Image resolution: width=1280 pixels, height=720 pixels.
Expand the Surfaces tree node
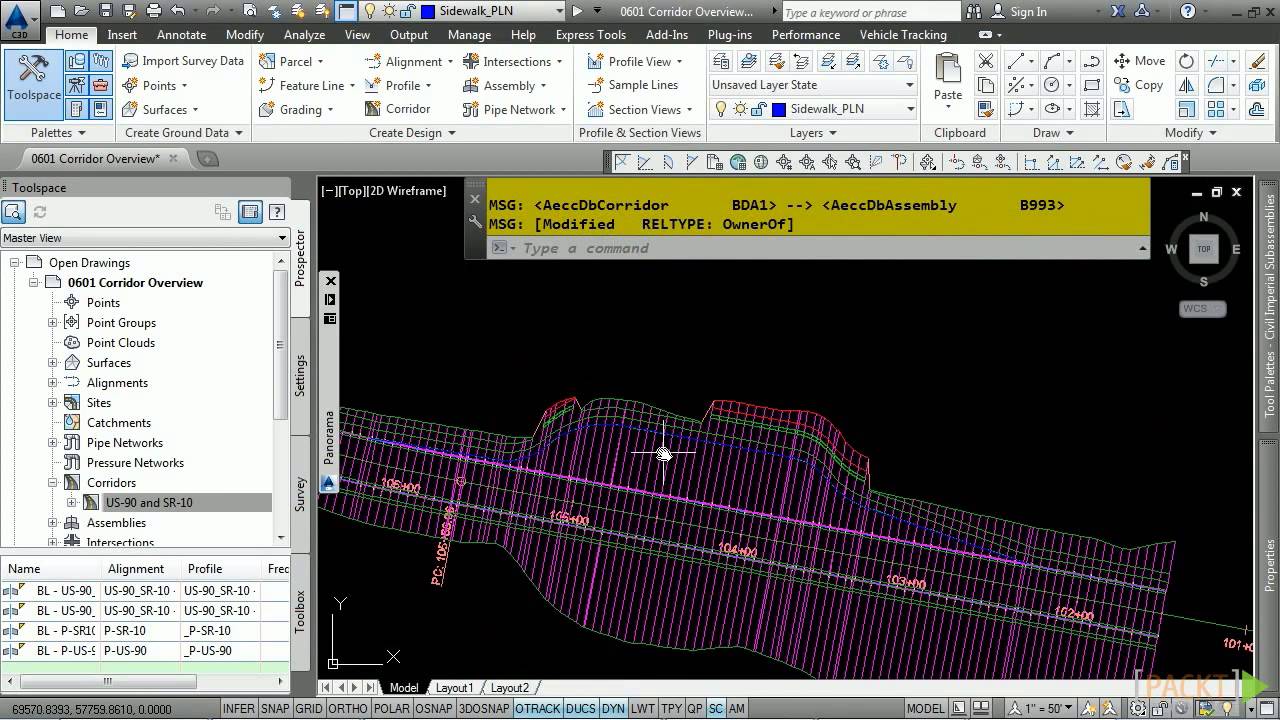tap(53, 362)
